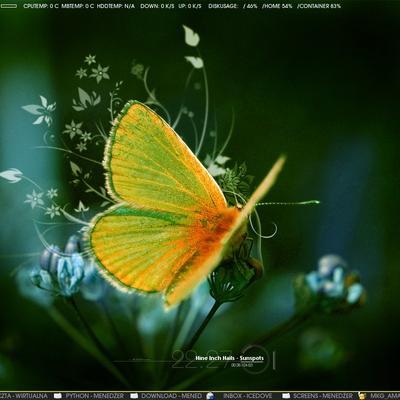
Task: Click the CPUTEMP: 0 C readout
Action: [x=41, y=6]
